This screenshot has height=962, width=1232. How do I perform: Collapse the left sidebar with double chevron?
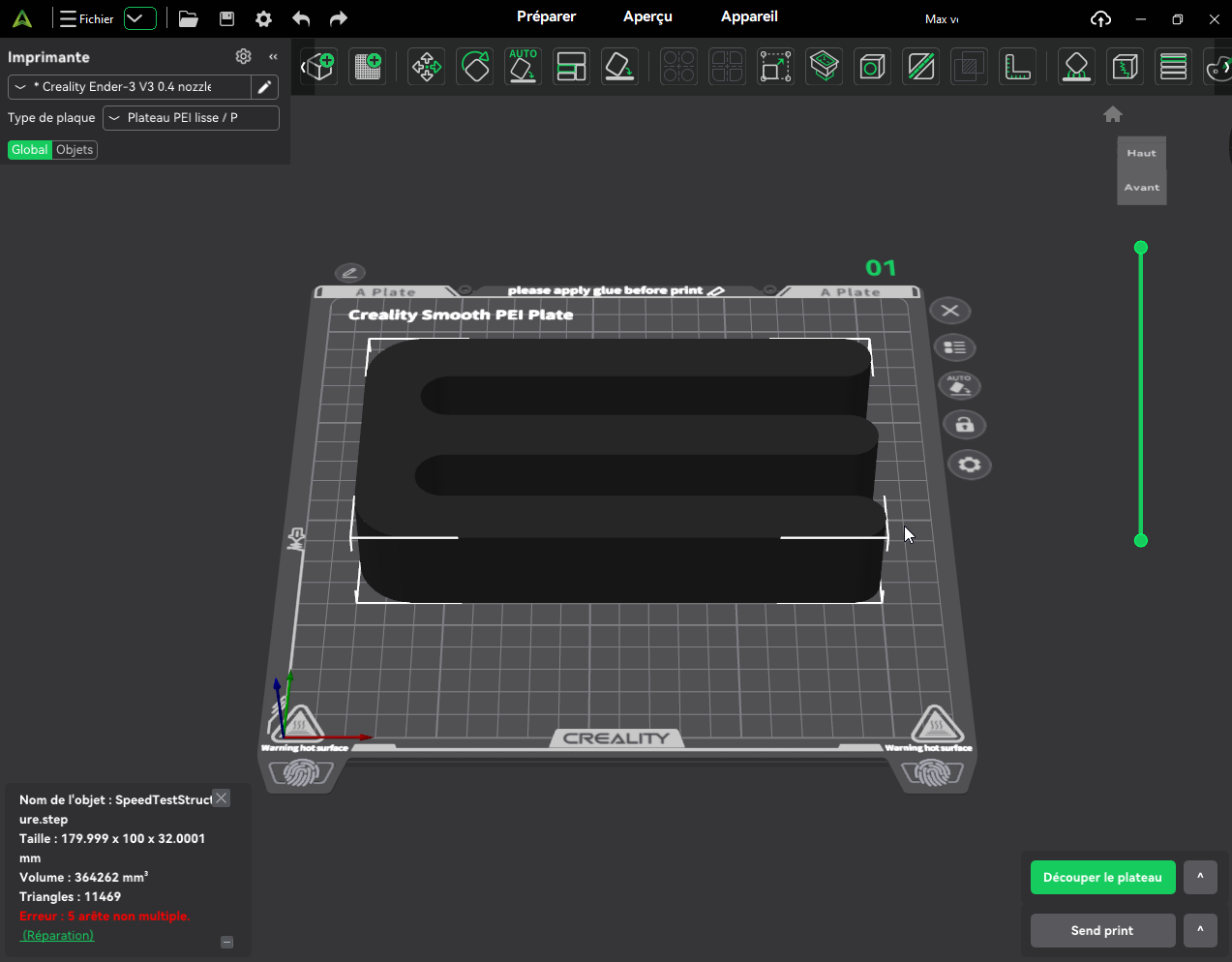273,56
